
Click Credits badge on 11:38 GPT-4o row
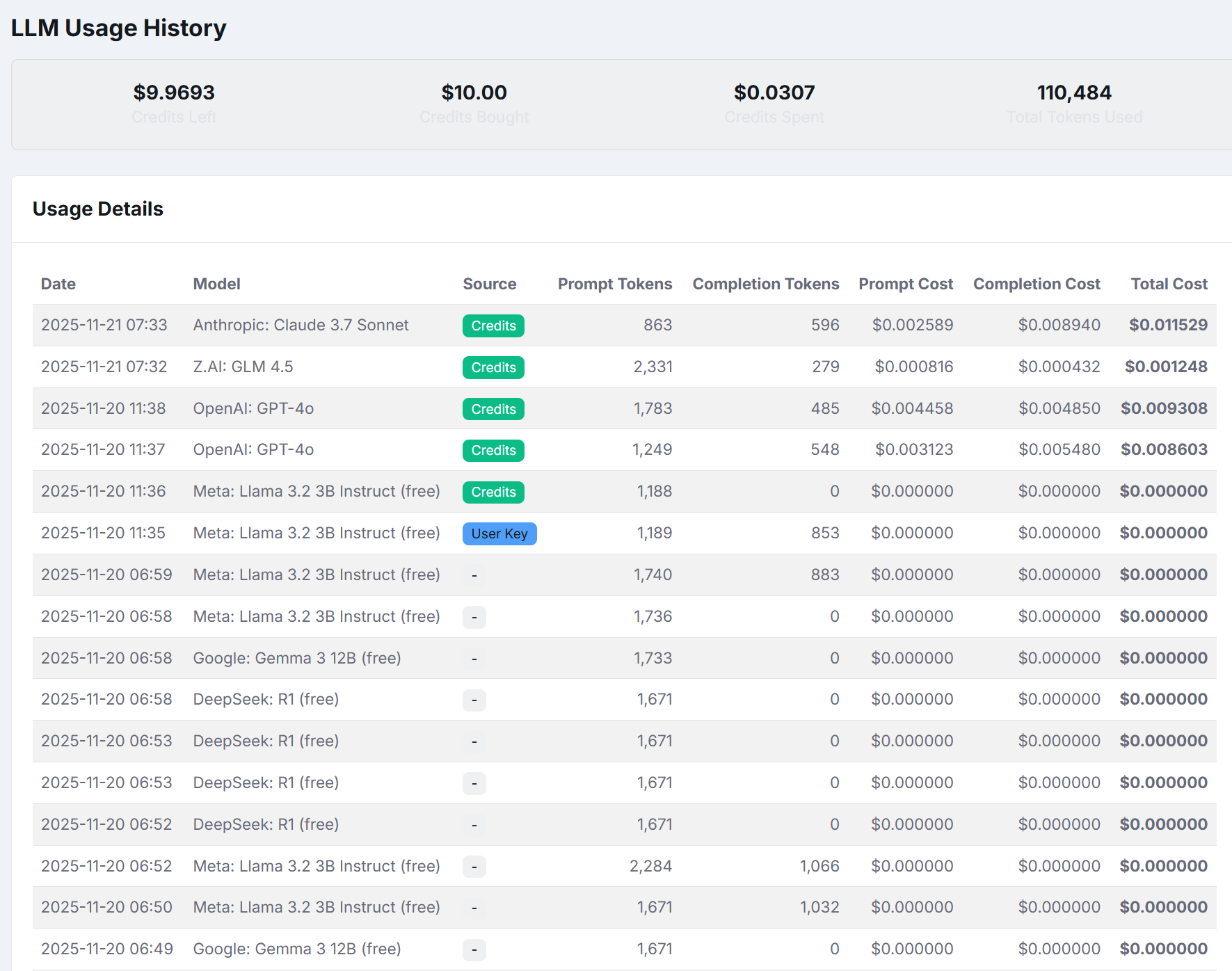tap(493, 409)
